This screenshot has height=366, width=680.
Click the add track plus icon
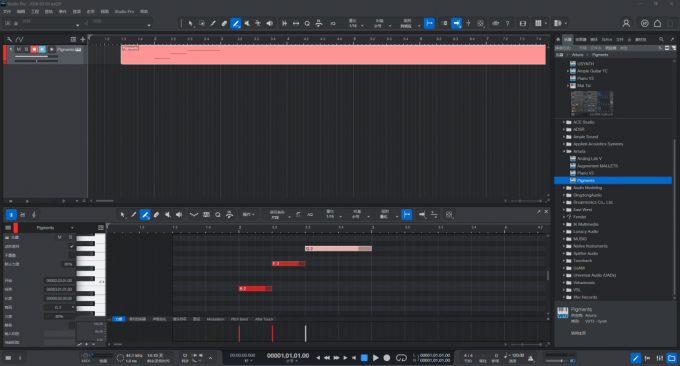click(82, 39)
